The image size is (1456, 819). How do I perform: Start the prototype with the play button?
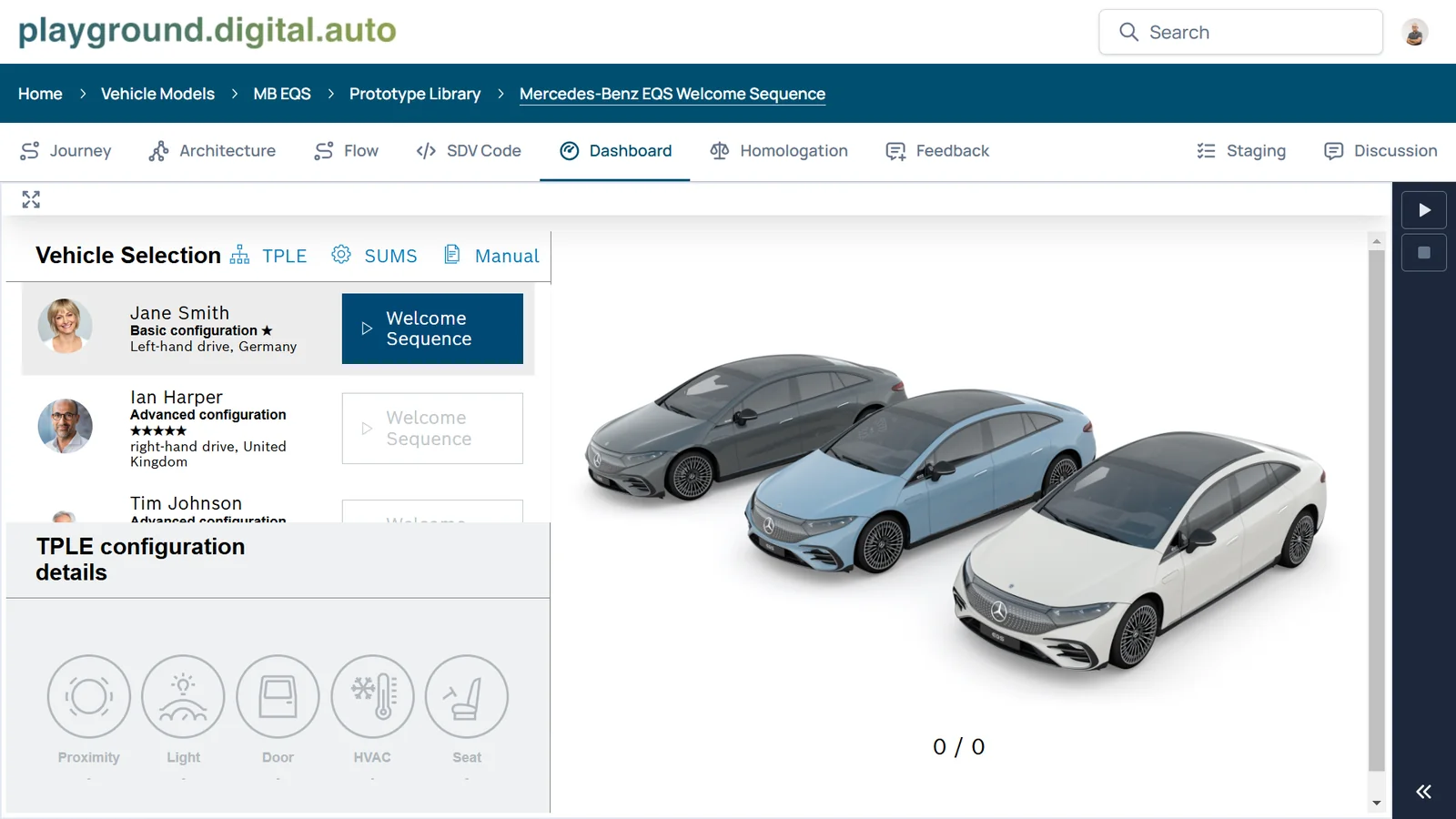(1424, 210)
